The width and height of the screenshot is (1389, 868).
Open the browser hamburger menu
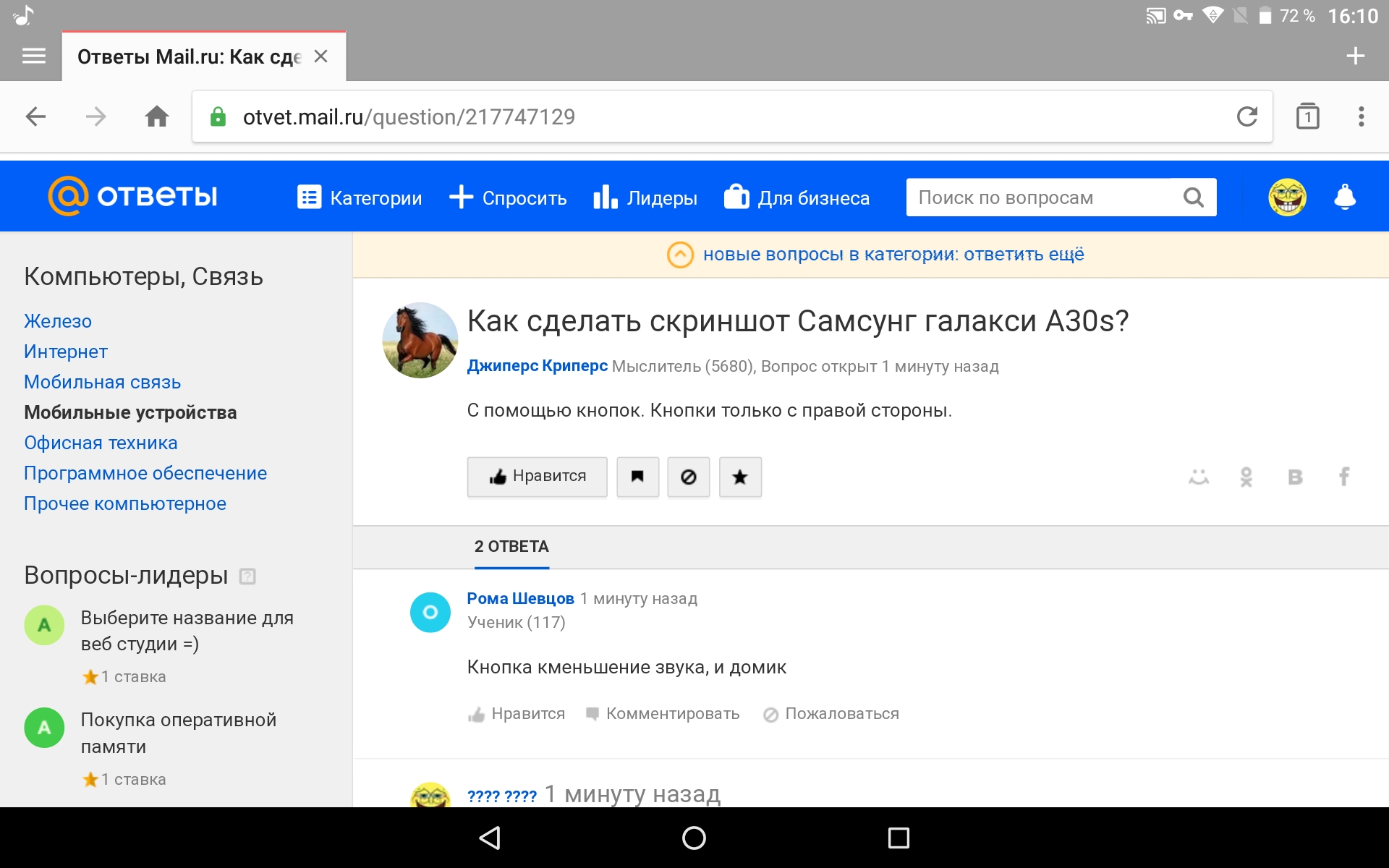click(34, 56)
